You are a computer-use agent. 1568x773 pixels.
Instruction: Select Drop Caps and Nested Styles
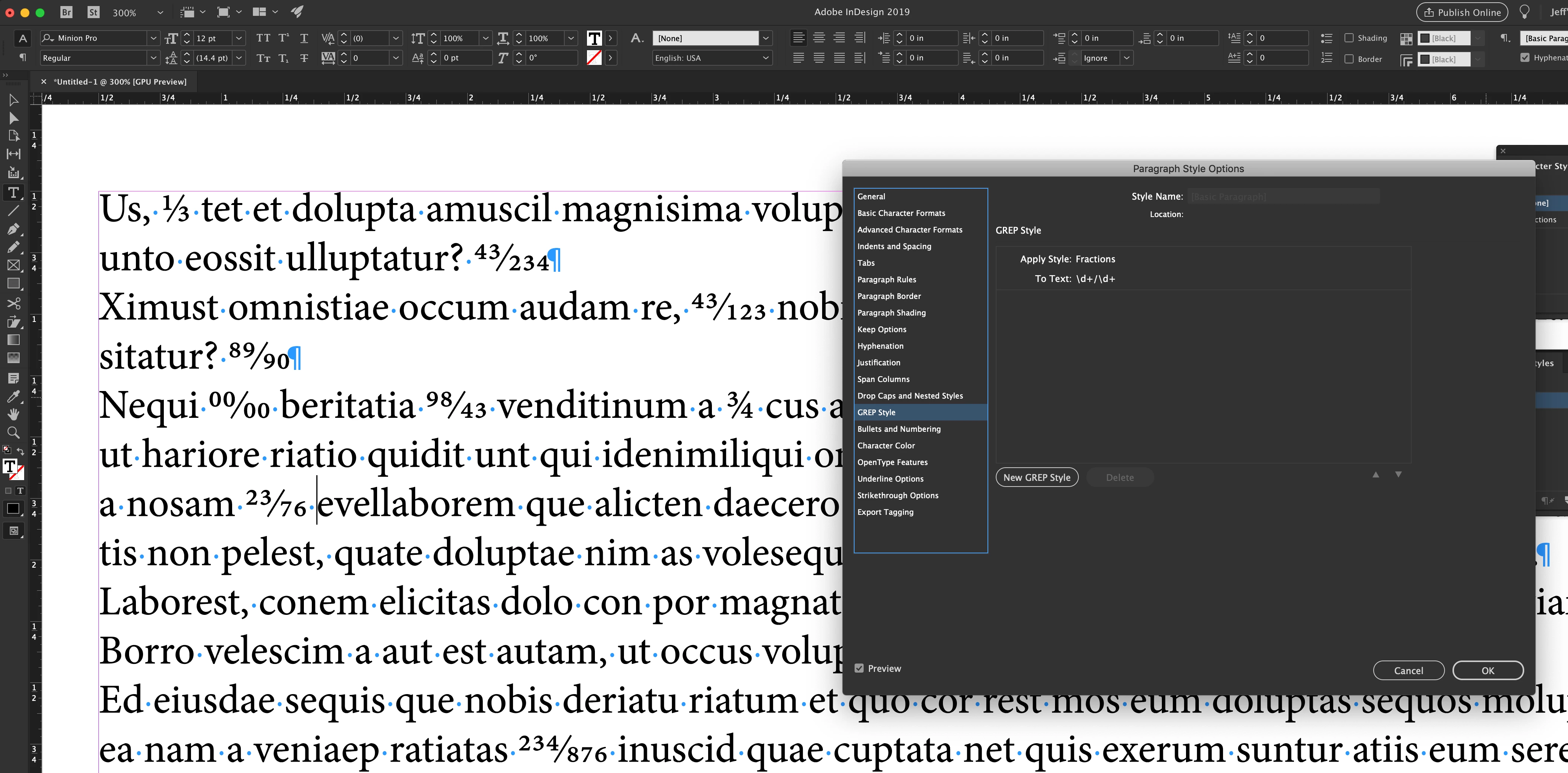[x=910, y=396]
